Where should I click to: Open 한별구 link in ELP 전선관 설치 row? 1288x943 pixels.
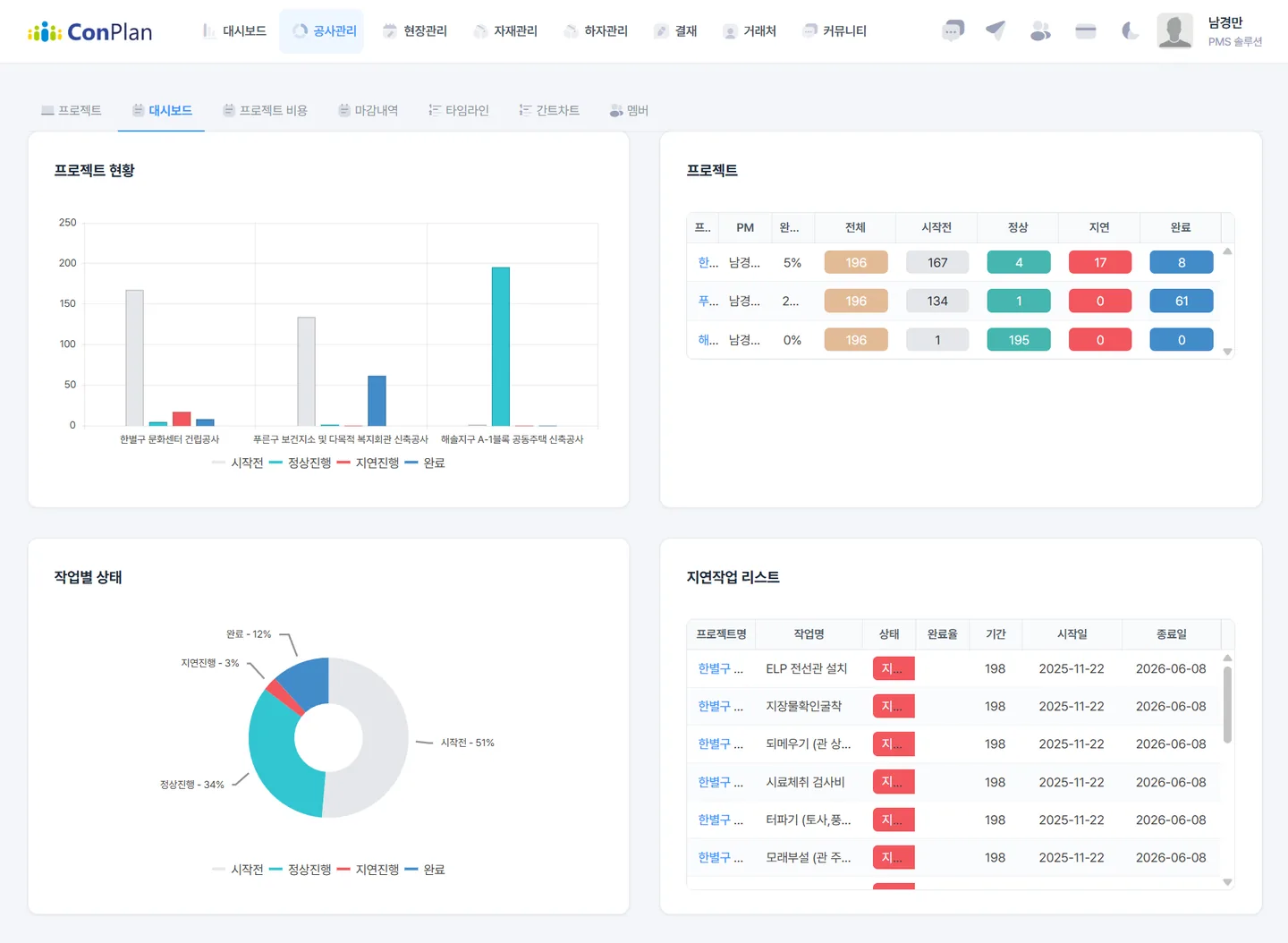tap(720, 668)
